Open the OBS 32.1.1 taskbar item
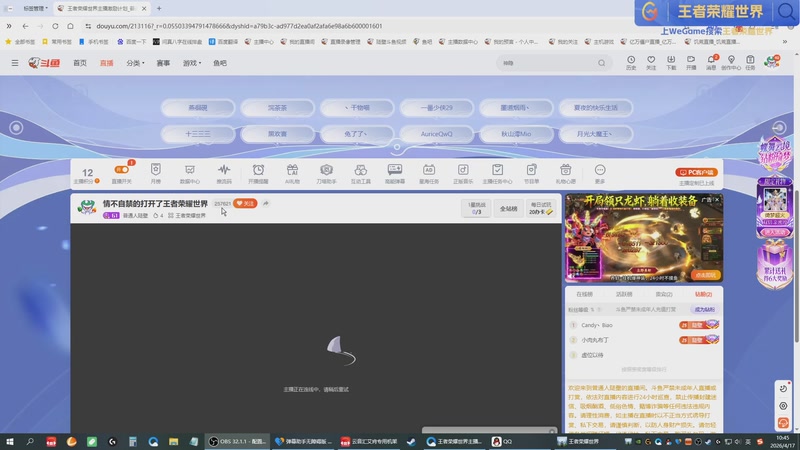Screen dimensions: 800x450 pyautogui.click(x=238, y=441)
